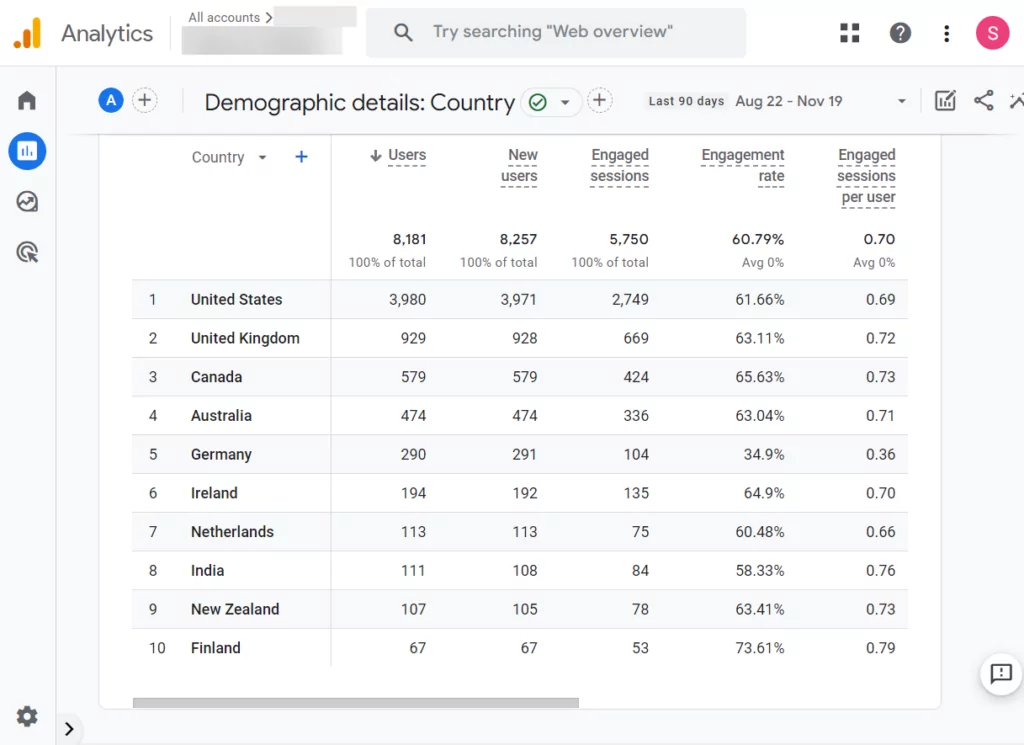Sort by the Engaged sessions column header

tap(619, 165)
